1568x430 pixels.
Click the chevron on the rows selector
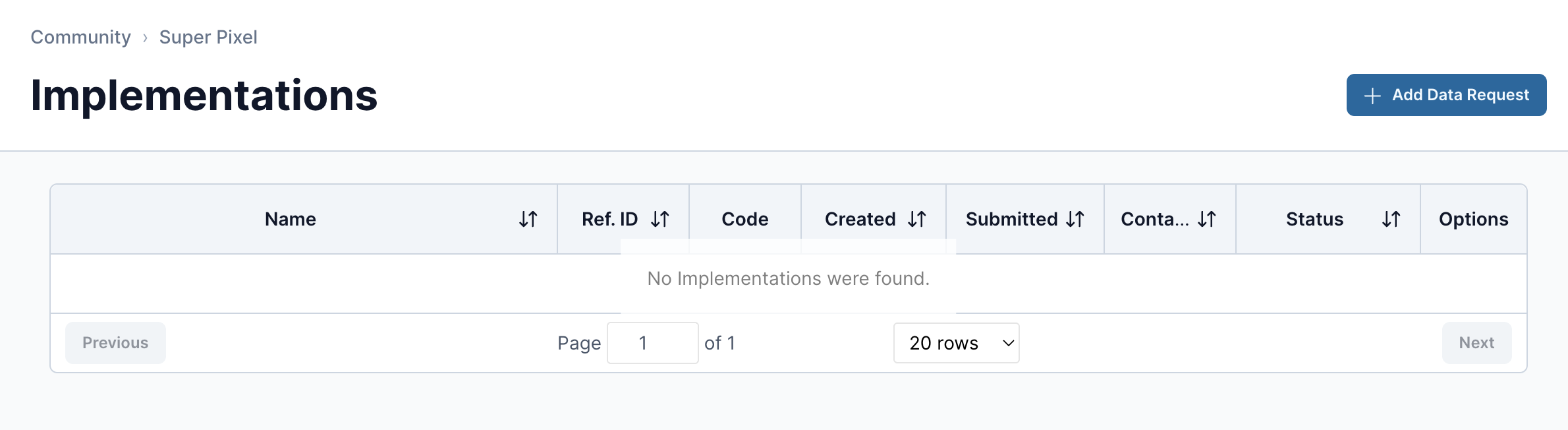tap(1008, 343)
